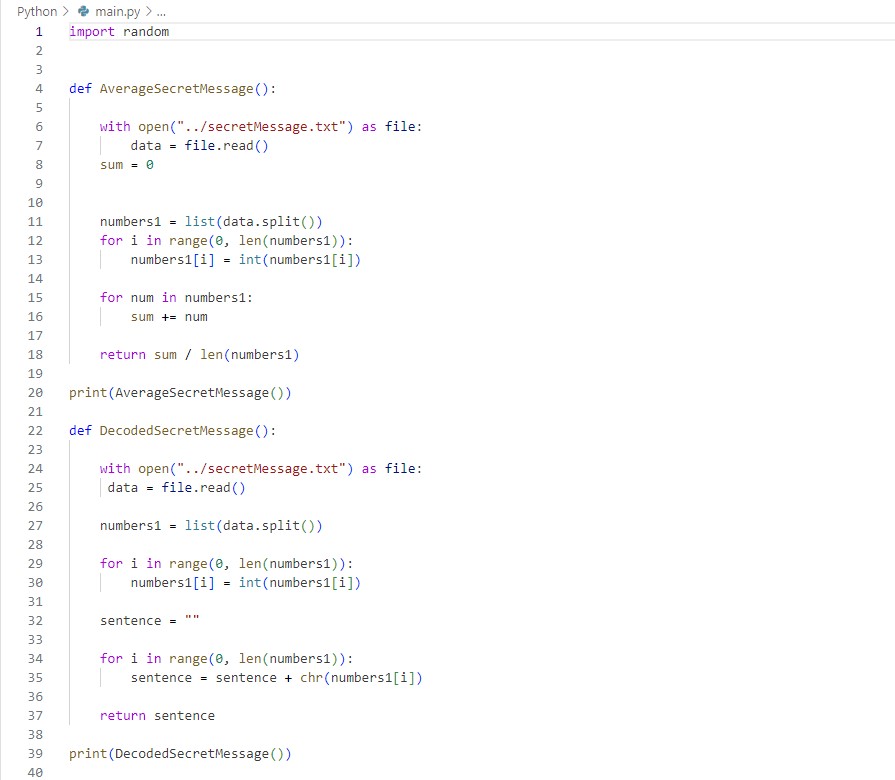This screenshot has width=895, height=780.
Task: Click the sum += num statement
Action: point(169,317)
